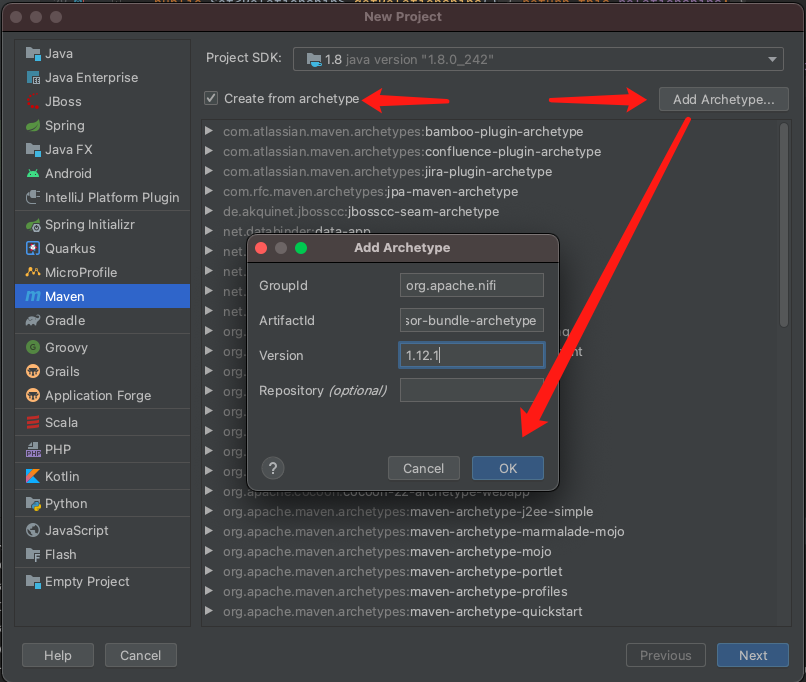Click the ArtifactId input field
The width and height of the screenshot is (806, 682).
(471, 320)
